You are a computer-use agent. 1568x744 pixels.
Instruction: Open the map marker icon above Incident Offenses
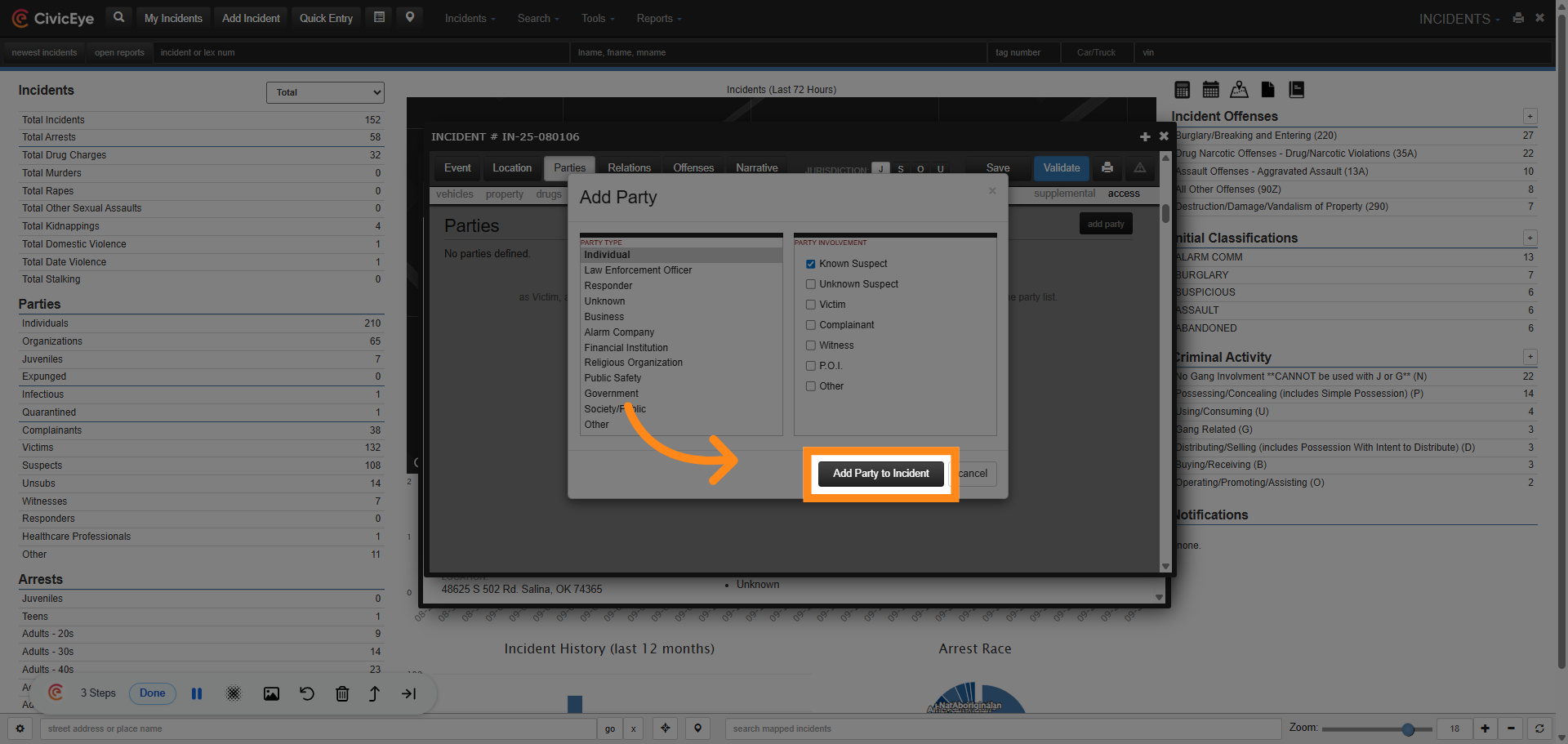[x=1239, y=90]
